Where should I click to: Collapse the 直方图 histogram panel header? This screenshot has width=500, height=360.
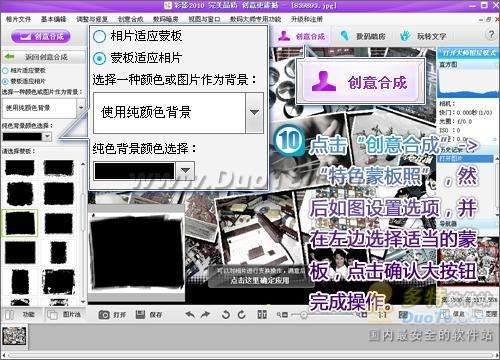[x=468, y=64]
